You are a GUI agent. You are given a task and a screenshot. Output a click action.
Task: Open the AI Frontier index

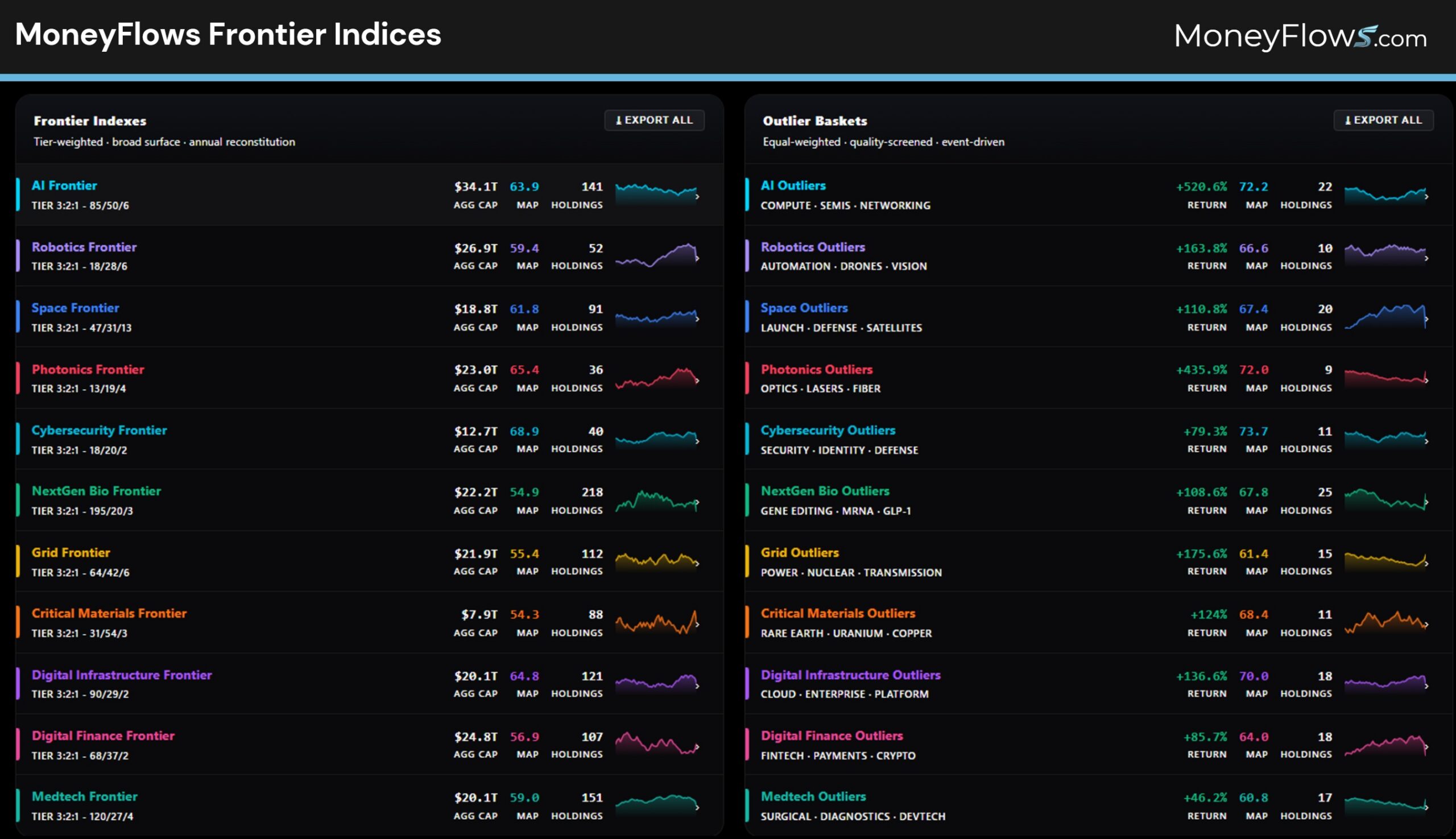(x=369, y=195)
